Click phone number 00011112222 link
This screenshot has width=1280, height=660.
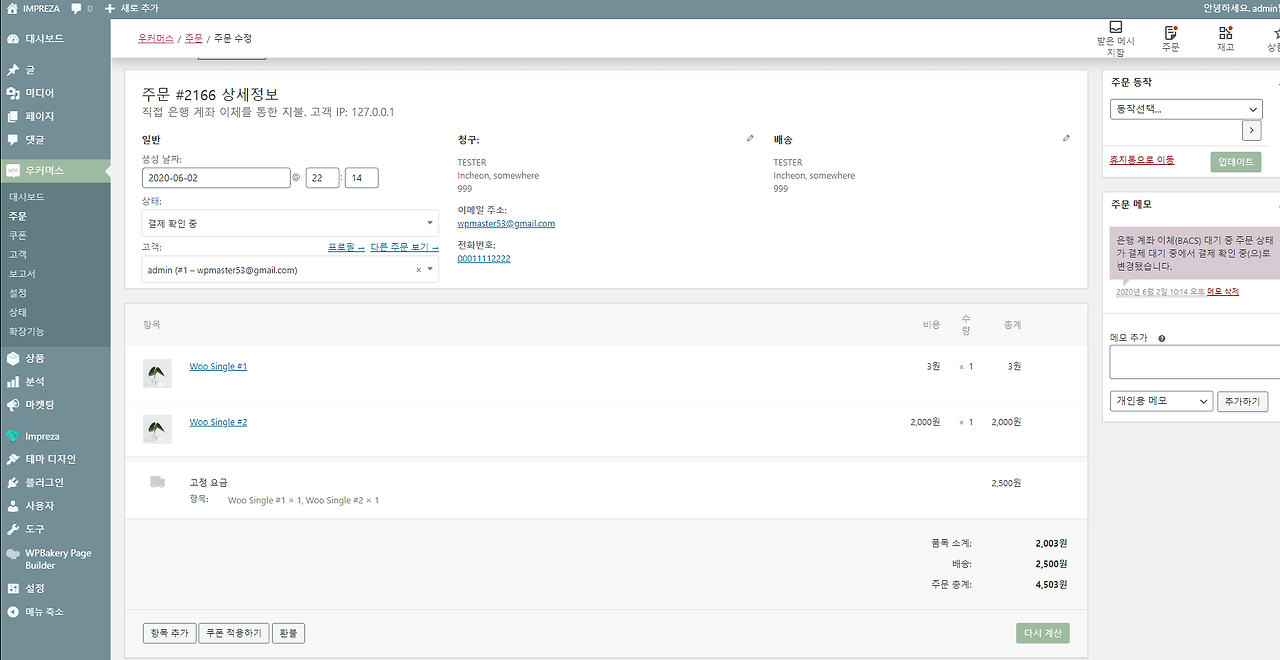click(484, 258)
